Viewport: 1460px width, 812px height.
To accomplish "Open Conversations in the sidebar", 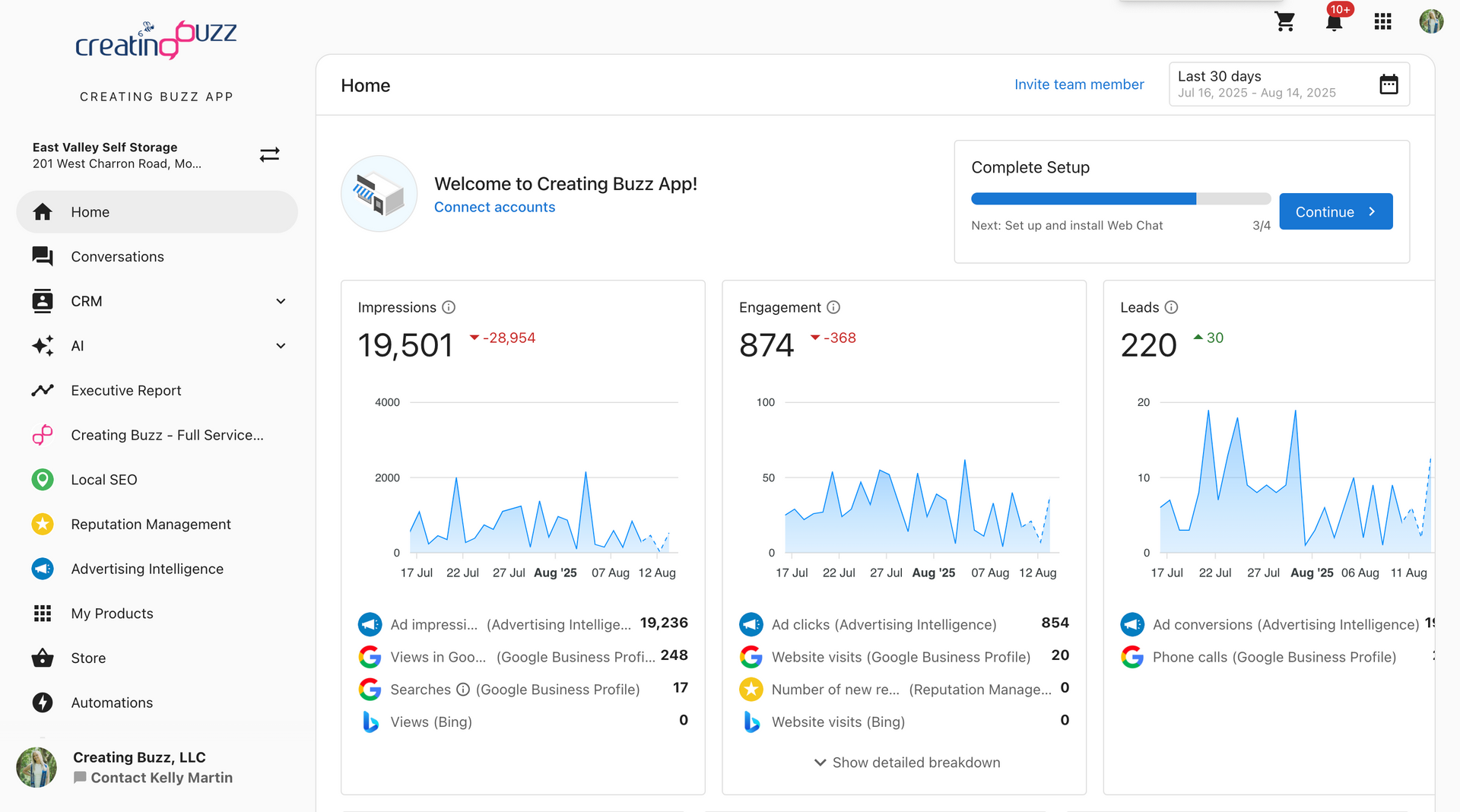I will (x=117, y=257).
